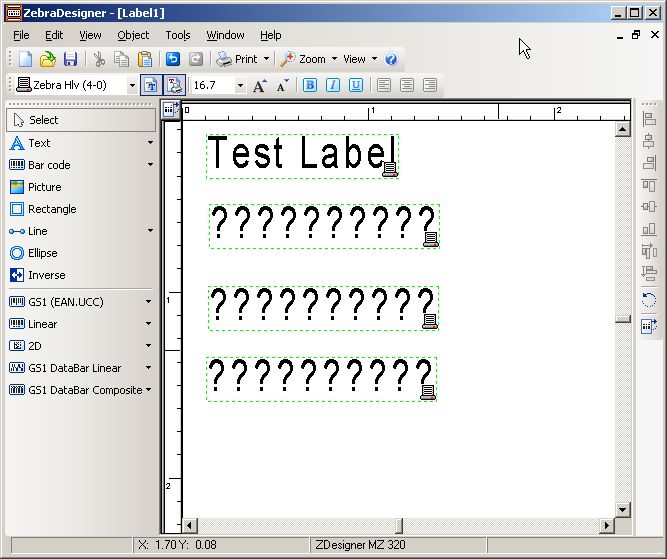This screenshot has width=667, height=559.
Task: Click the rotate icon in right toolbar
Action: [x=649, y=300]
